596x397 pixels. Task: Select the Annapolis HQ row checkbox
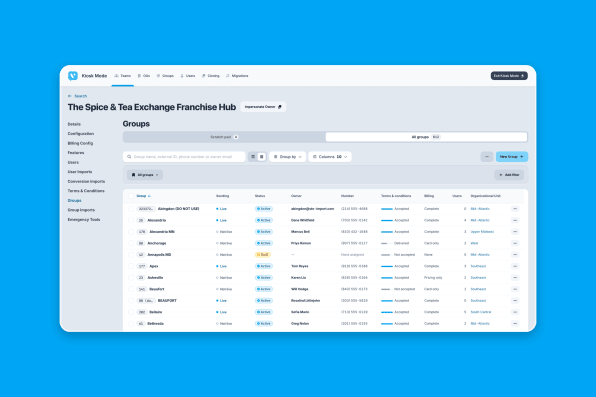pos(131,255)
